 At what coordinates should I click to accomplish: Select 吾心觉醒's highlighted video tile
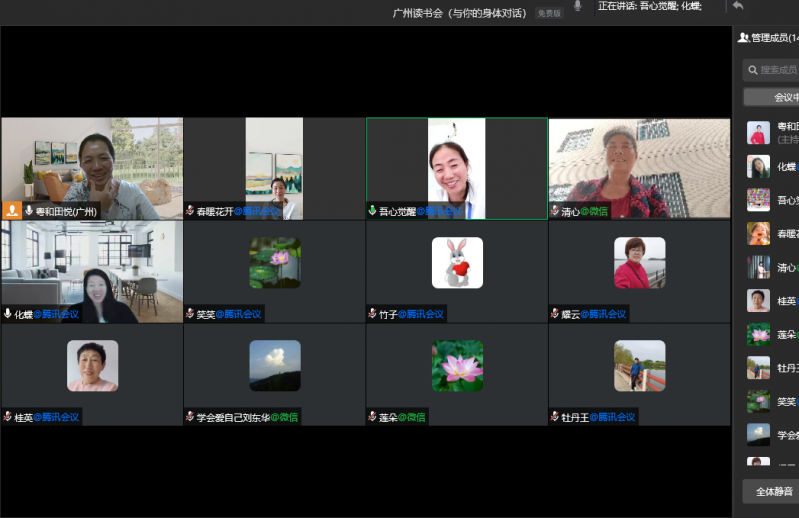tap(457, 168)
